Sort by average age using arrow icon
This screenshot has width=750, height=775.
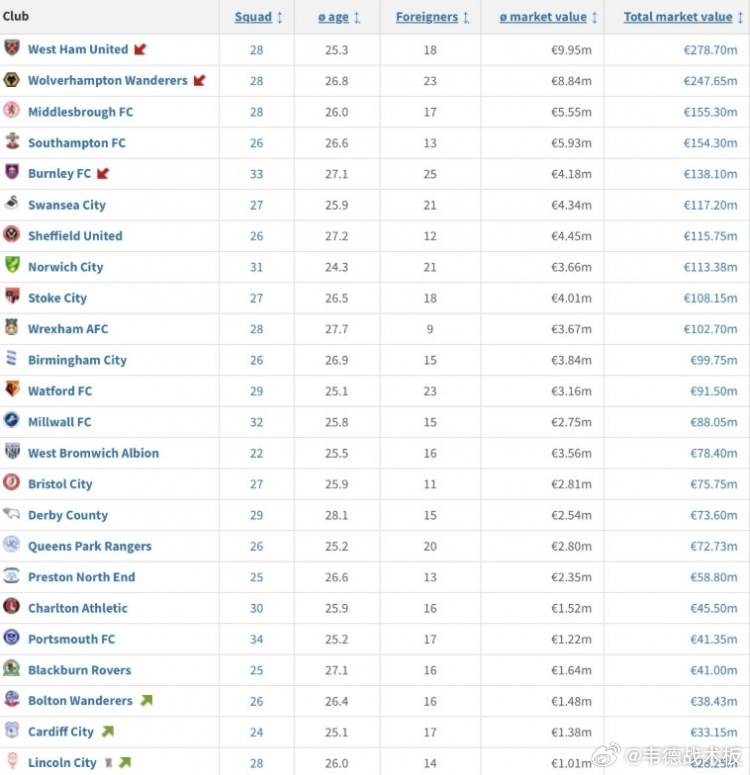tap(357, 17)
